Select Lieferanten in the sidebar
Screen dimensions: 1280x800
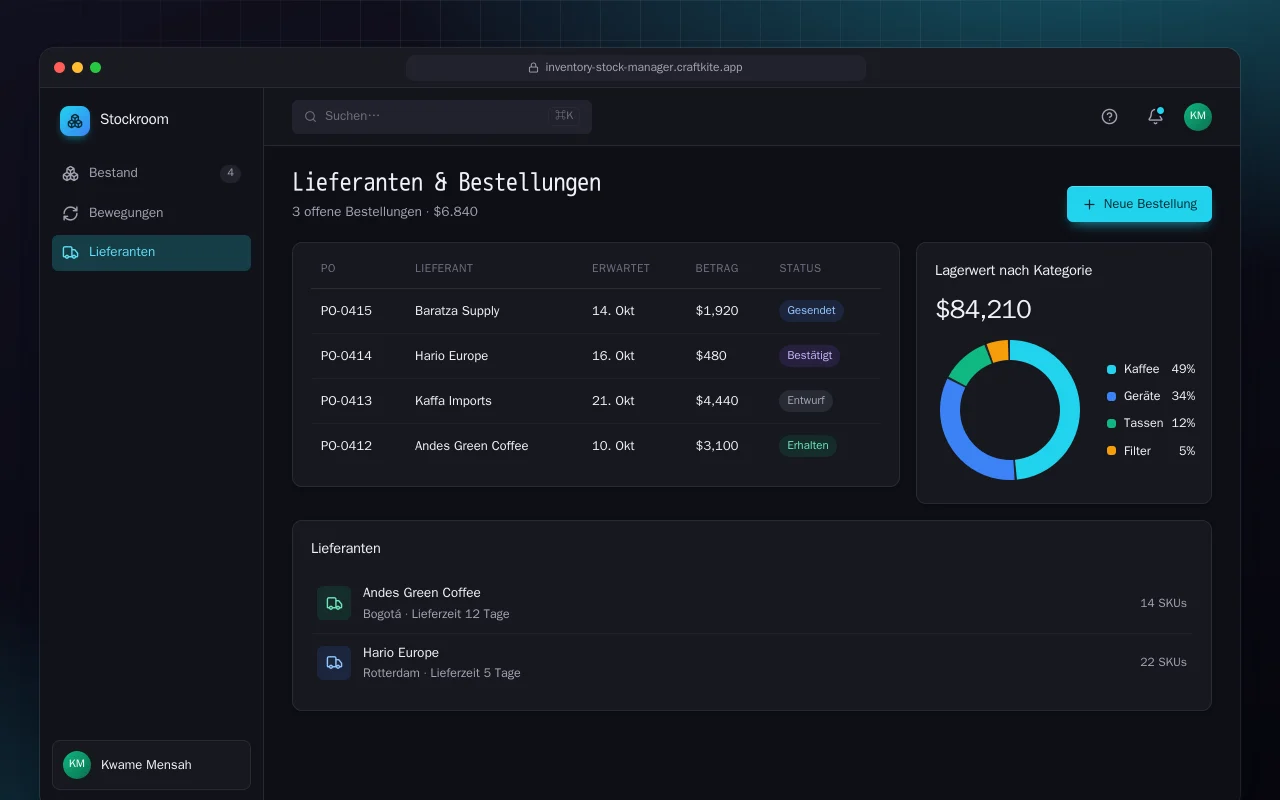(151, 253)
